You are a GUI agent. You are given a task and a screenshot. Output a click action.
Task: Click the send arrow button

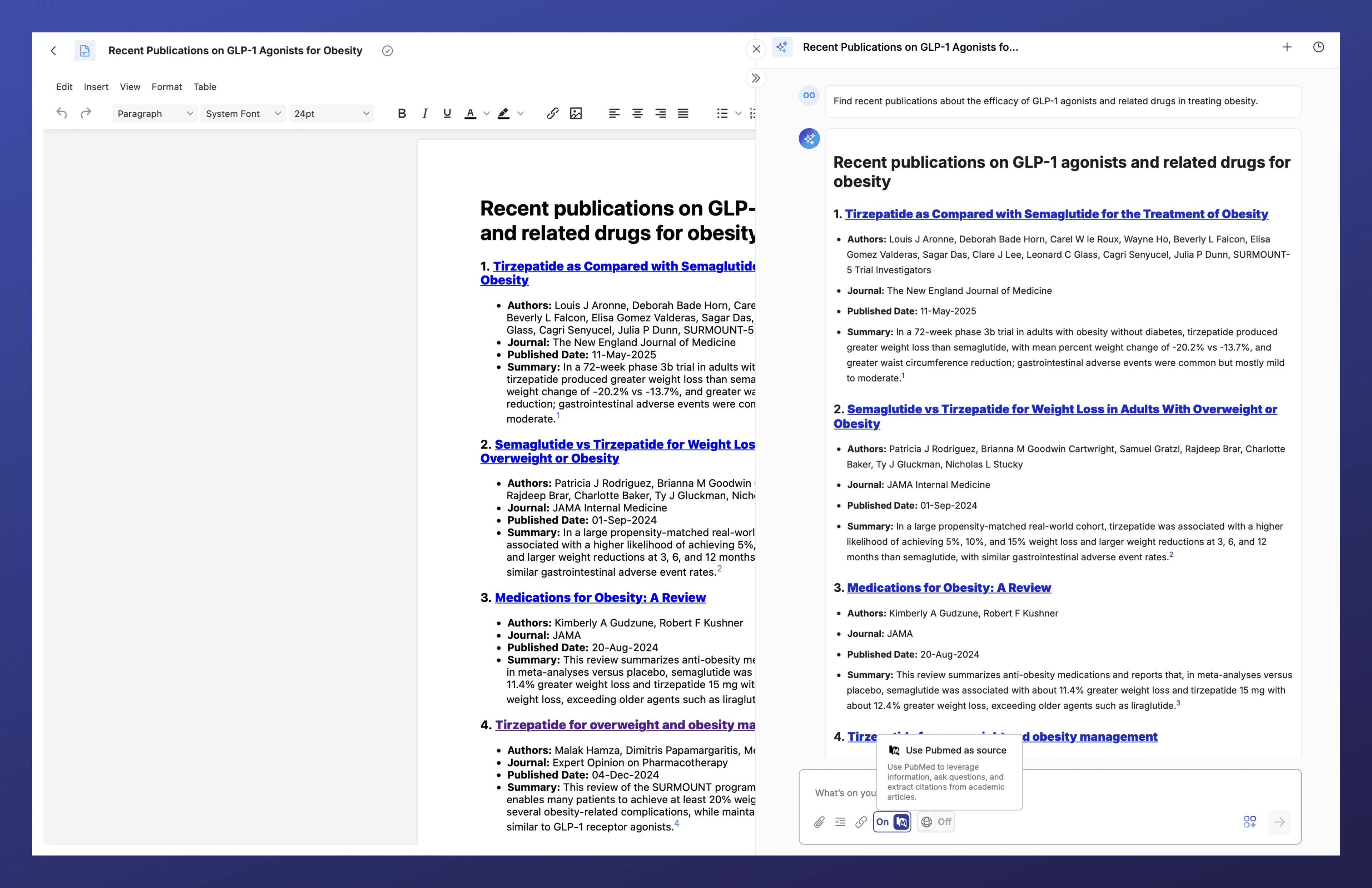[1279, 822]
